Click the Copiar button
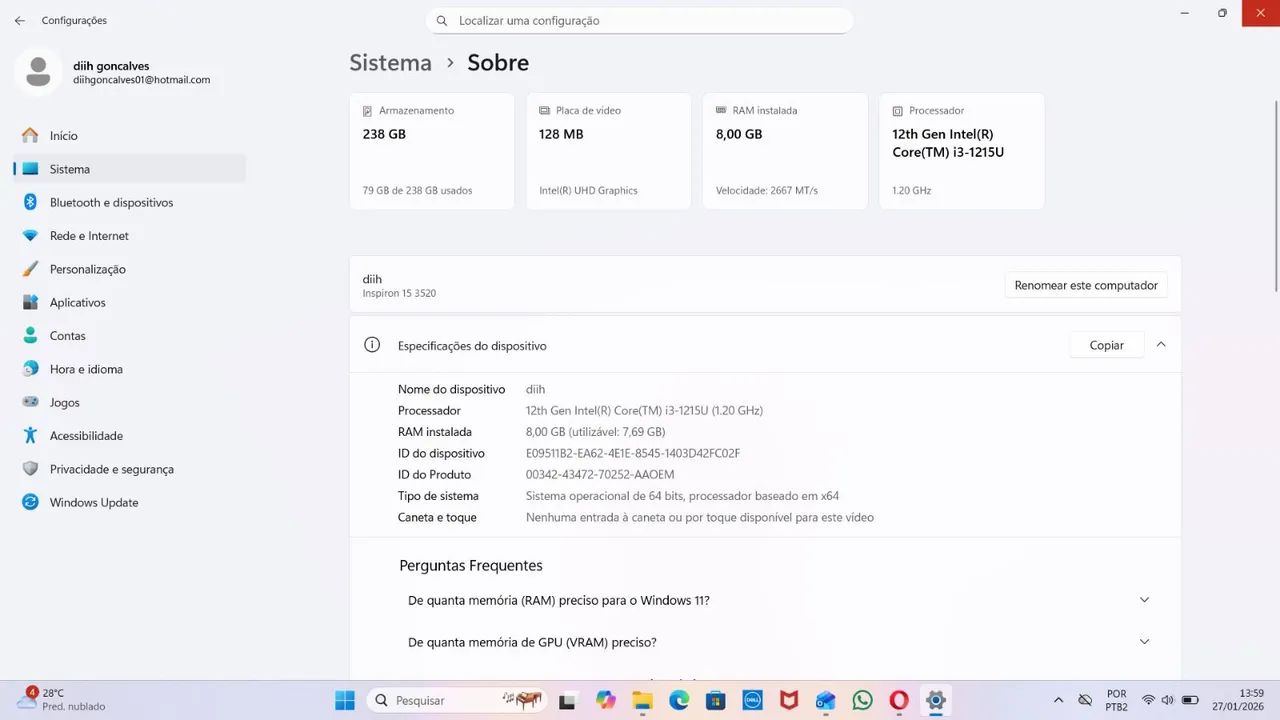 click(x=1106, y=345)
